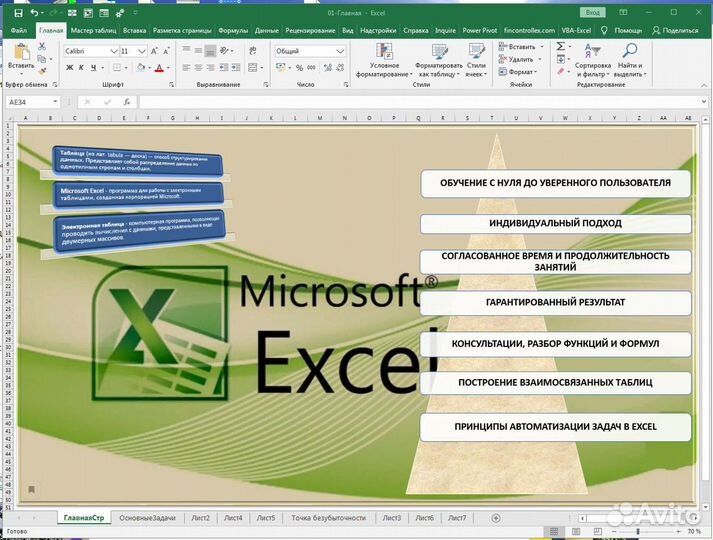Image resolution: width=713 pixels, height=540 pixels.
Task: Click the orientation text angle icon
Action: click(224, 50)
